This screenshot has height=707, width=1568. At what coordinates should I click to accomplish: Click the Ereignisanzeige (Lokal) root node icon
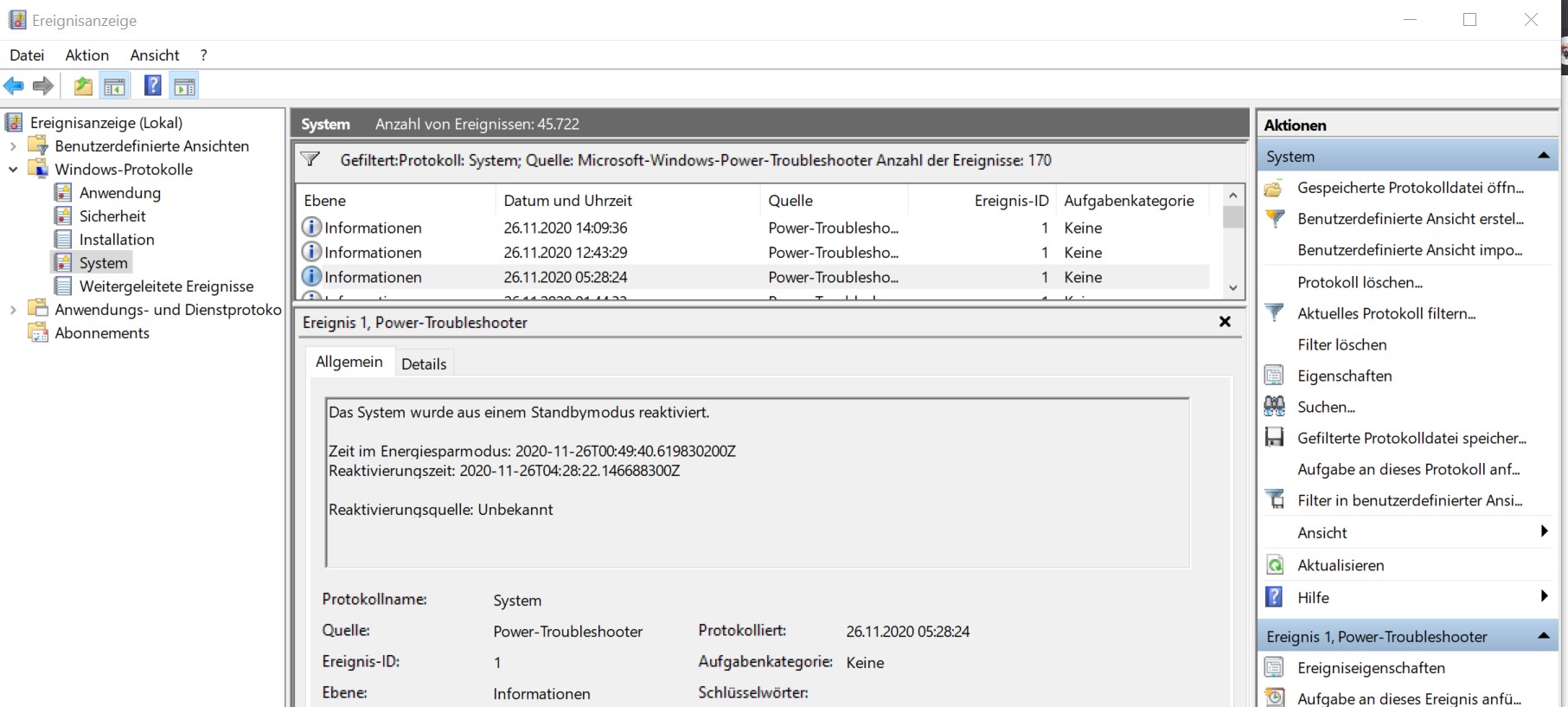click(15, 122)
